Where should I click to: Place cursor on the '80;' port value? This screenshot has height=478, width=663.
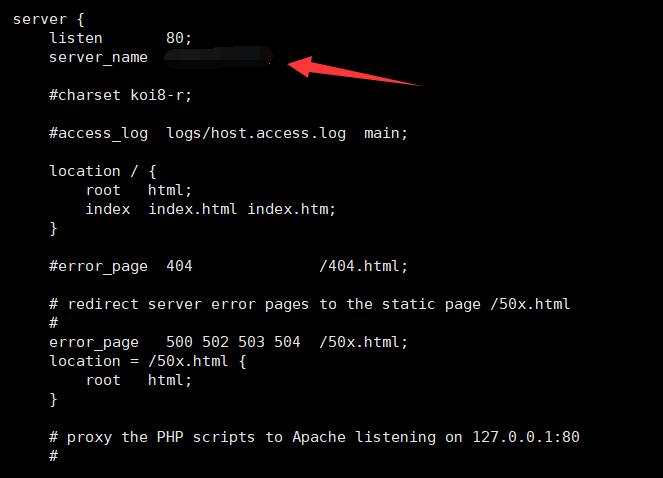click(x=178, y=38)
